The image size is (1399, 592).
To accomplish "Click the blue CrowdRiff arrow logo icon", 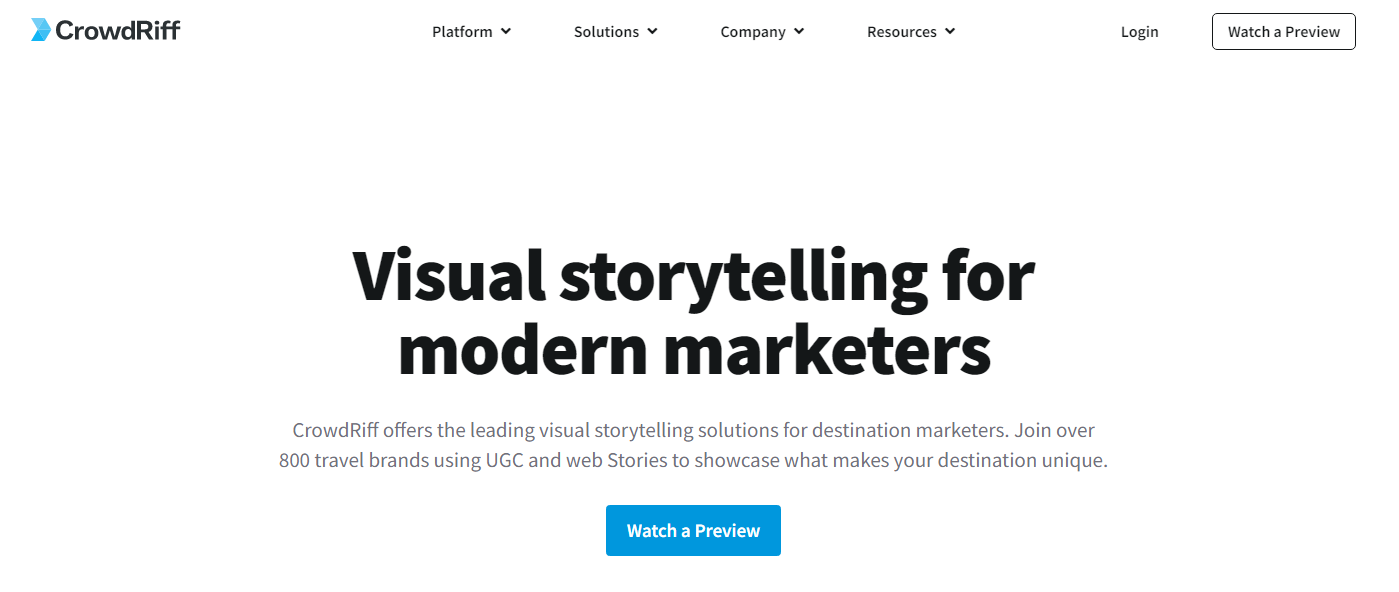I will click(x=41, y=30).
